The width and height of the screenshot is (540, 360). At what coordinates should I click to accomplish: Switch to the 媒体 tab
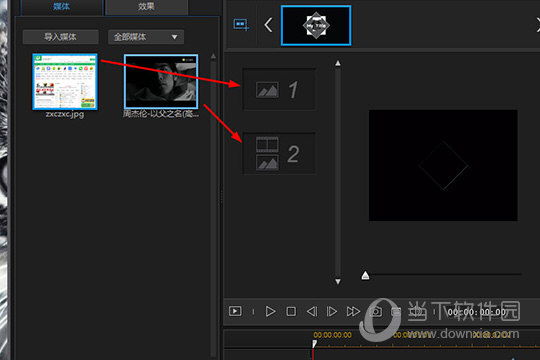tap(62, 7)
